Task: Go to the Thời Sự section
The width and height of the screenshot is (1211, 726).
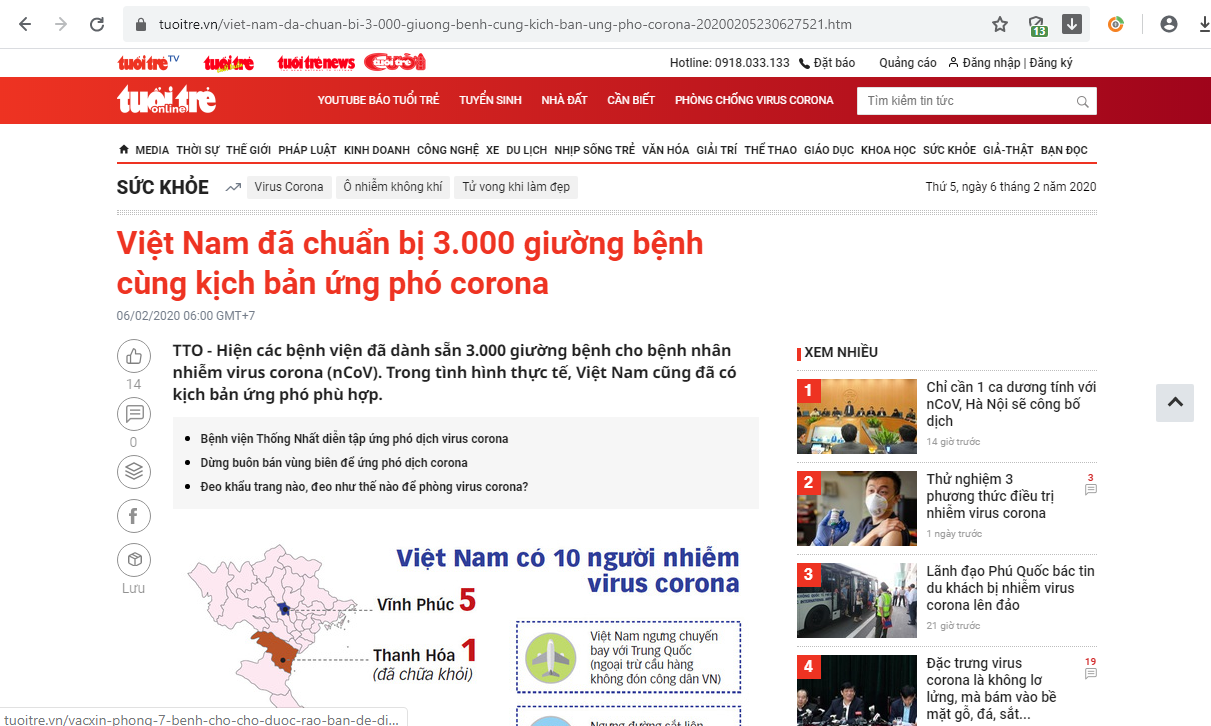Action: (x=197, y=150)
